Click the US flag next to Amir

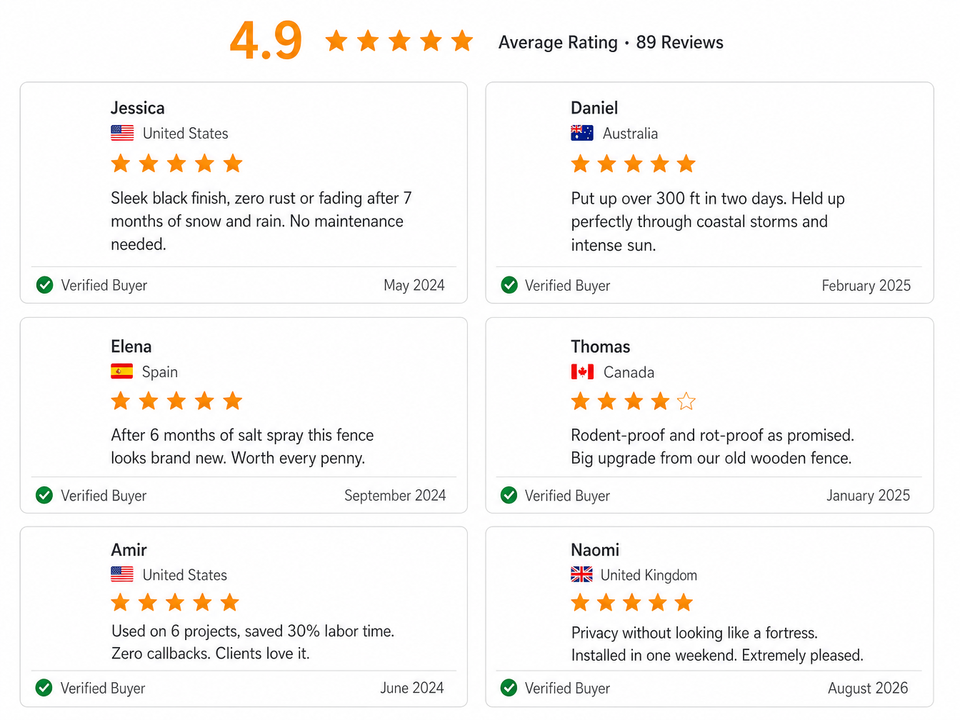coord(122,574)
